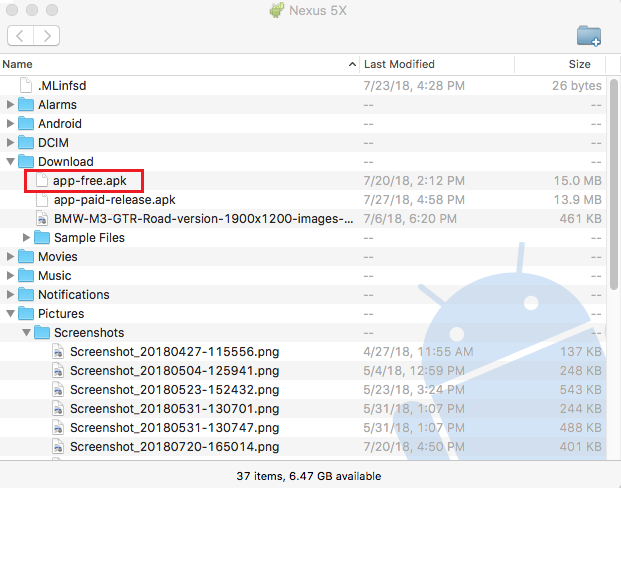Click the vertical scrollbar
Screen dimensions: 621x585
tap(614, 180)
